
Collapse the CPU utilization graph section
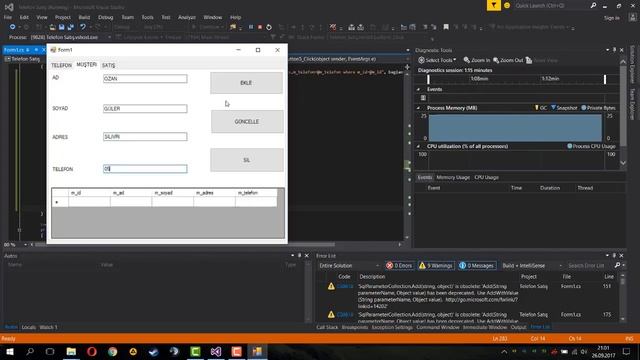tap(418, 146)
